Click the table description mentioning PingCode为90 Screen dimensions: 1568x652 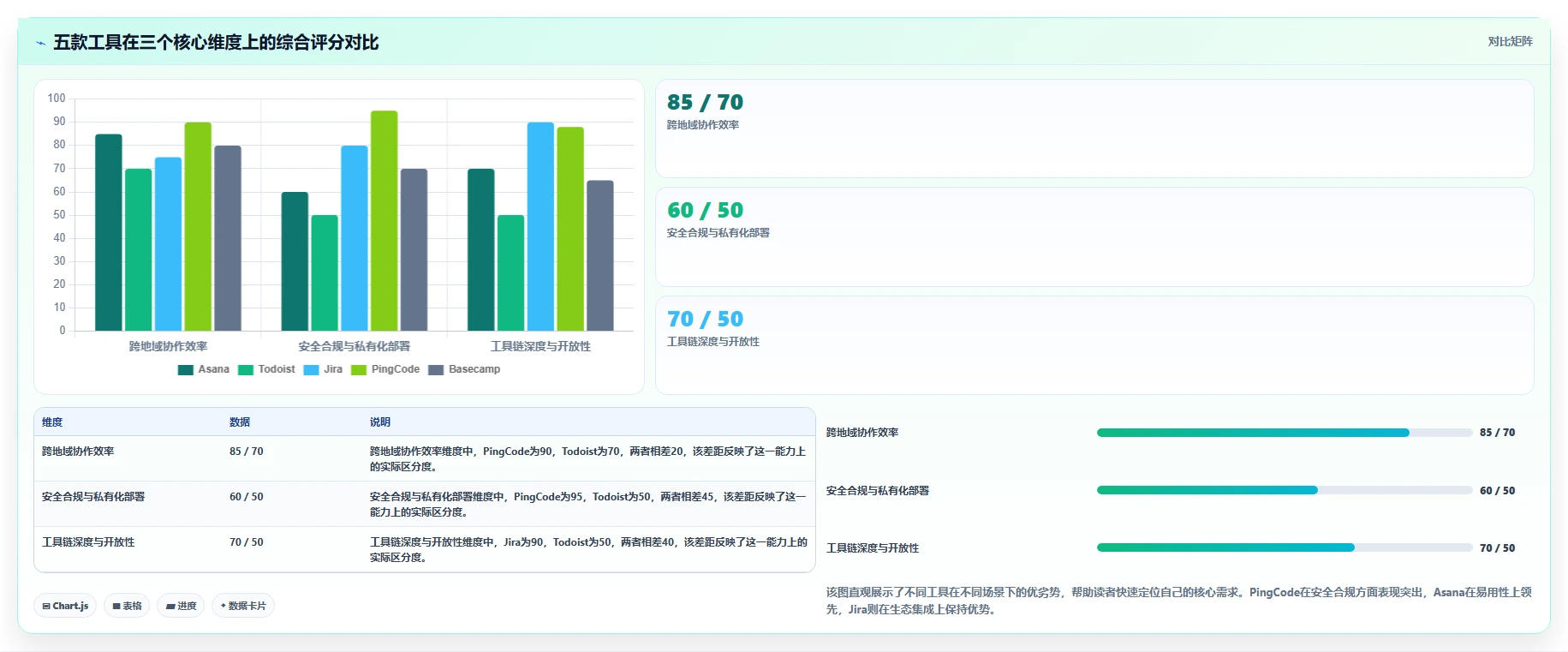point(588,459)
